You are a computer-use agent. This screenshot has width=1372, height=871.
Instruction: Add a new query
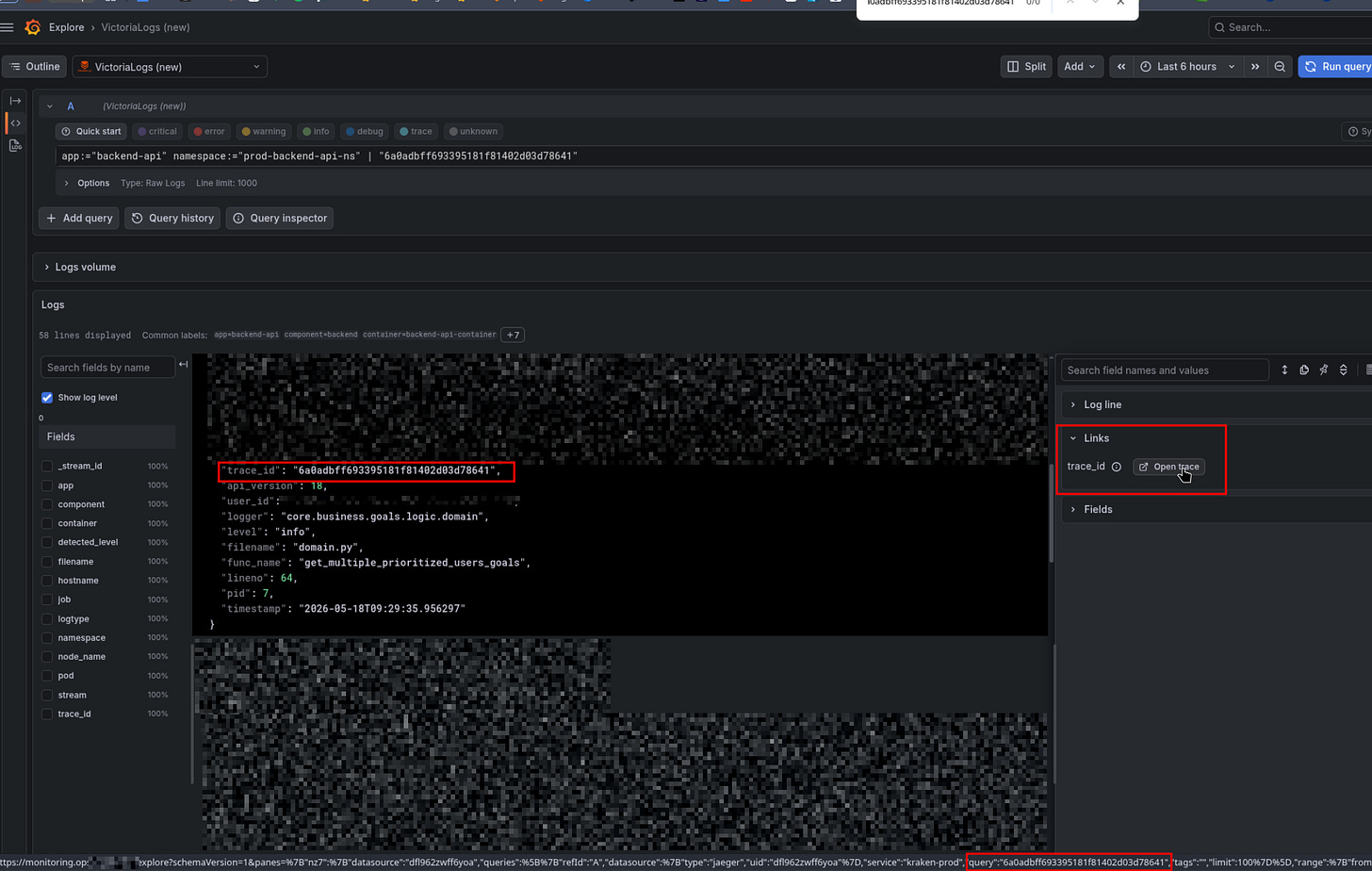(x=79, y=218)
